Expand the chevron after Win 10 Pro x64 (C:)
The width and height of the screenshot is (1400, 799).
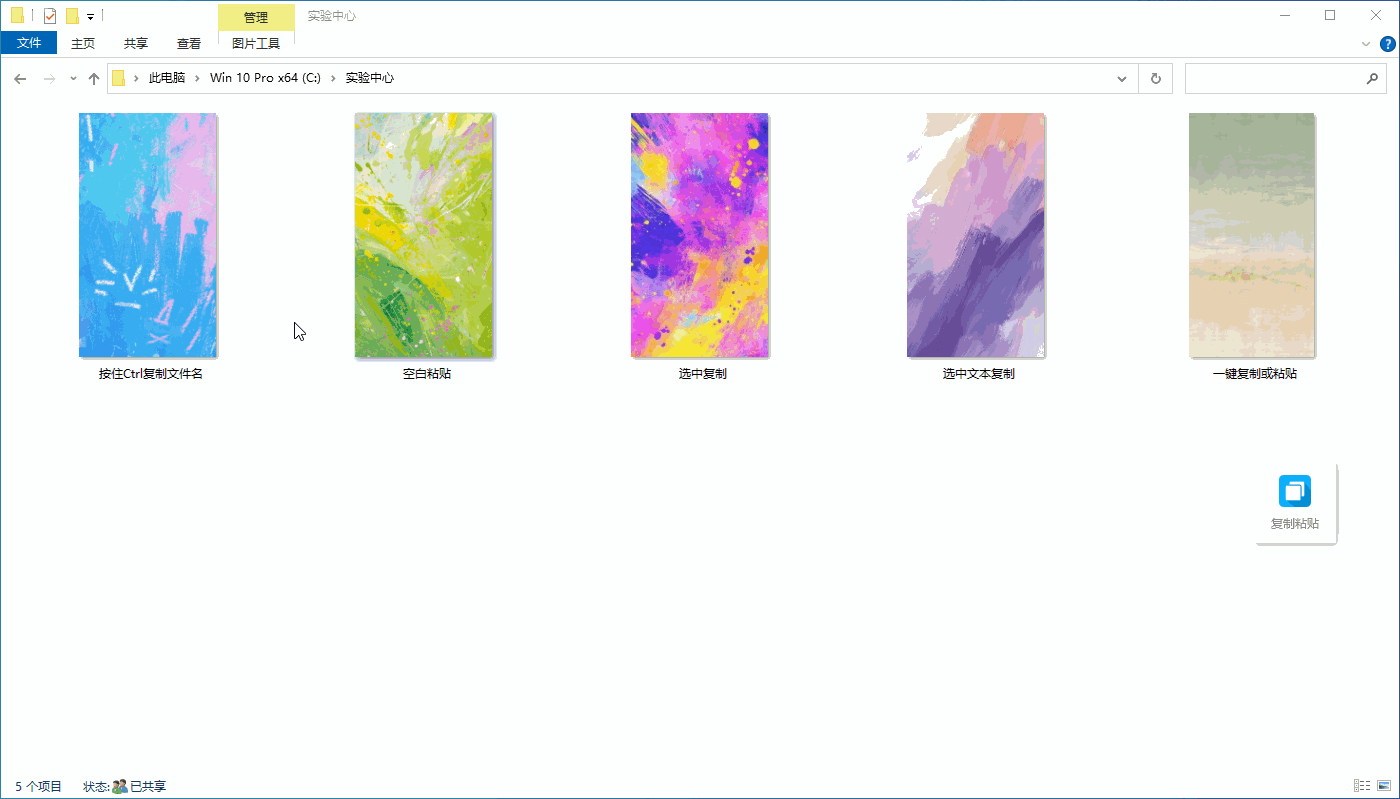[x=333, y=78]
